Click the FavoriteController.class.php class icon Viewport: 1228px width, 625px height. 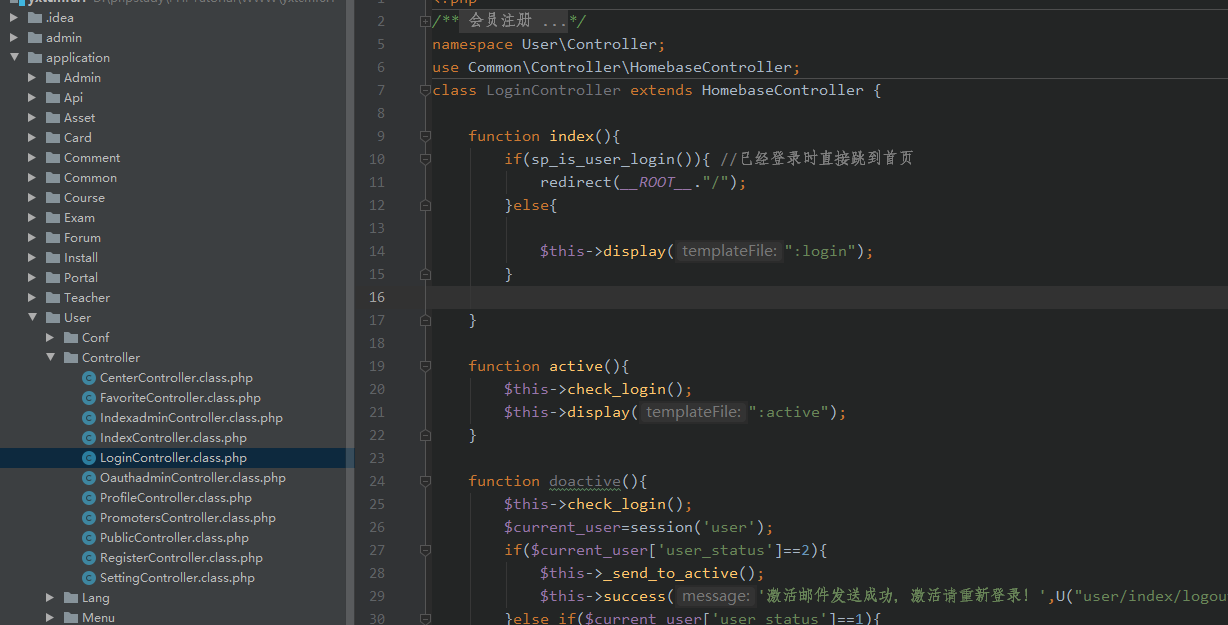pyautogui.click(x=89, y=398)
